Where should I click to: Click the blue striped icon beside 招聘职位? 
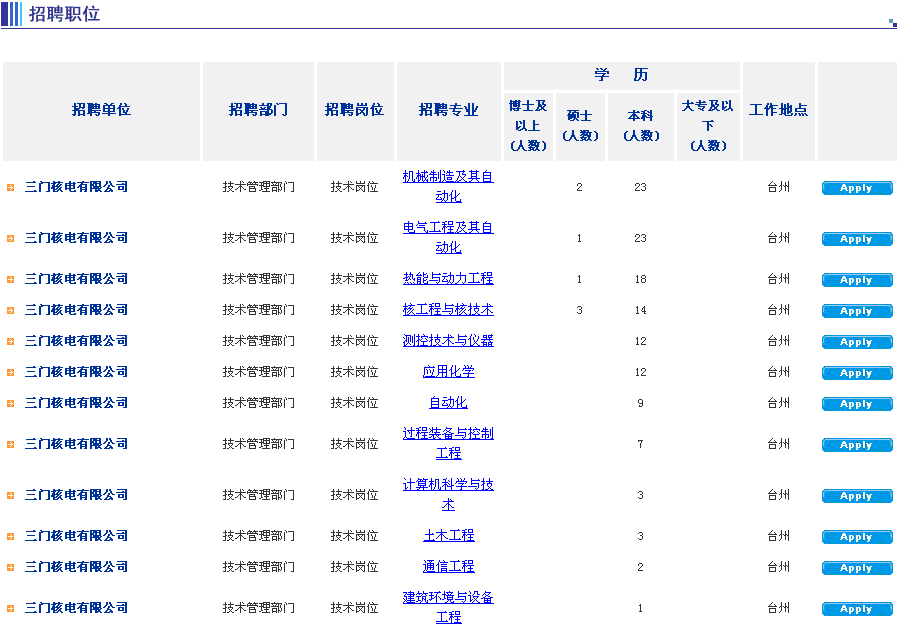[12, 14]
